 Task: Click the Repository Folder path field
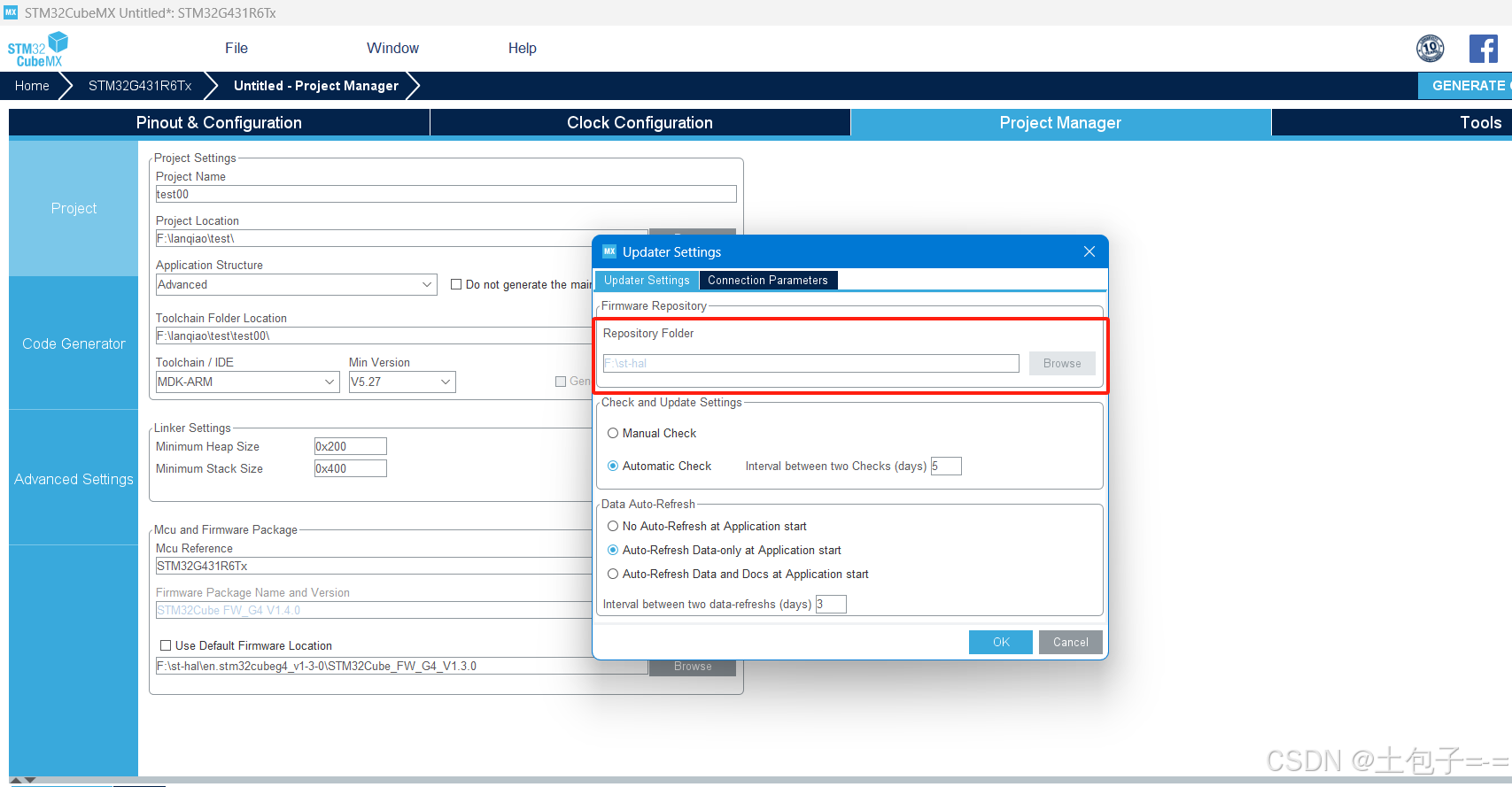click(810, 363)
